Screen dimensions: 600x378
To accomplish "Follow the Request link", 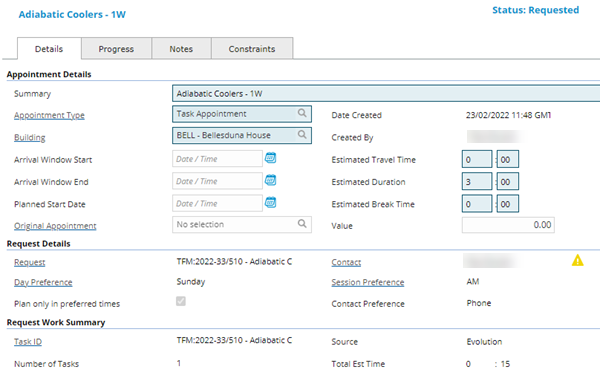I will pos(29,262).
